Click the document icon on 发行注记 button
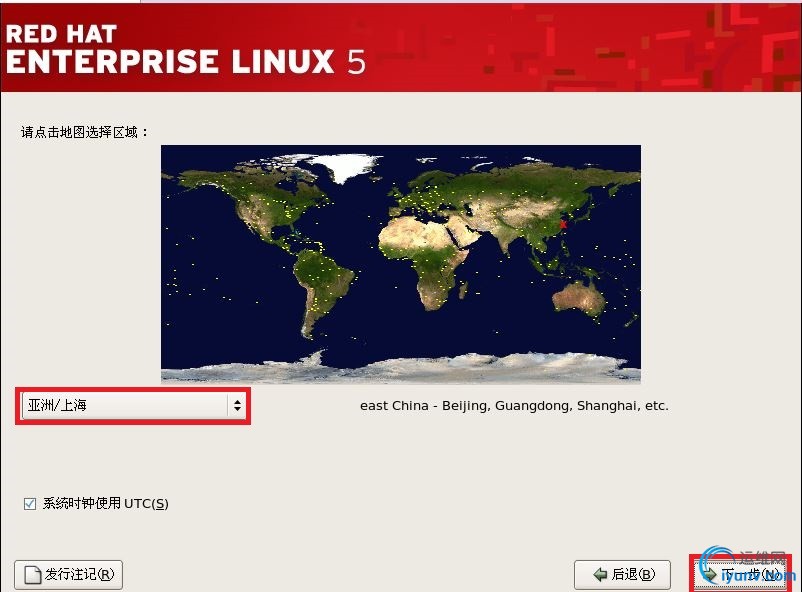 33,575
